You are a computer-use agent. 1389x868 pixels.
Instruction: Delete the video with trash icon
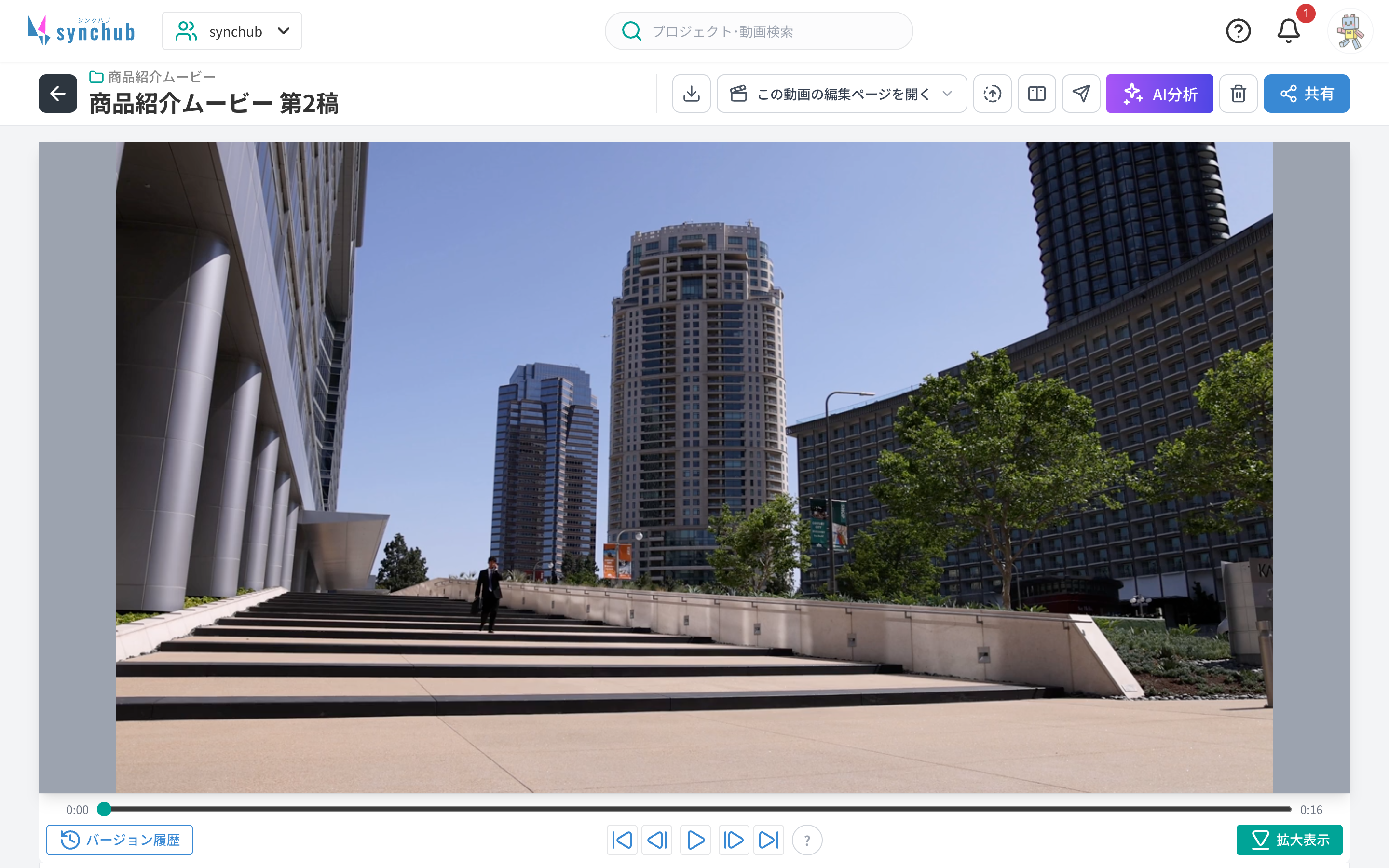pyautogui.click(x=1238, y=94)
